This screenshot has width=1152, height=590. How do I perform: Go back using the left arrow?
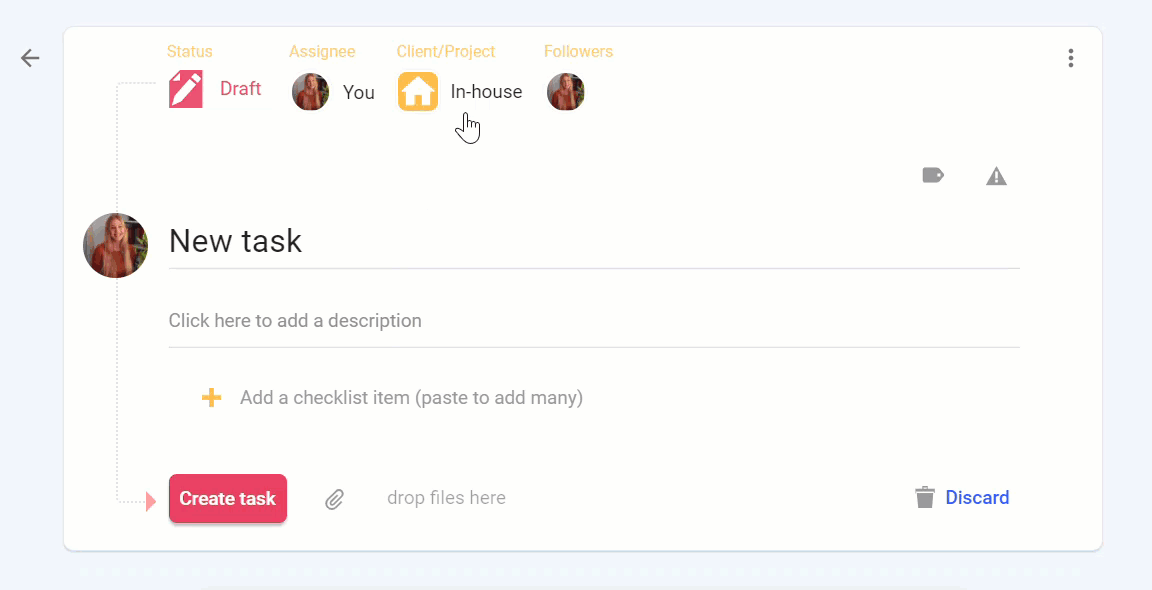point(30,58)
